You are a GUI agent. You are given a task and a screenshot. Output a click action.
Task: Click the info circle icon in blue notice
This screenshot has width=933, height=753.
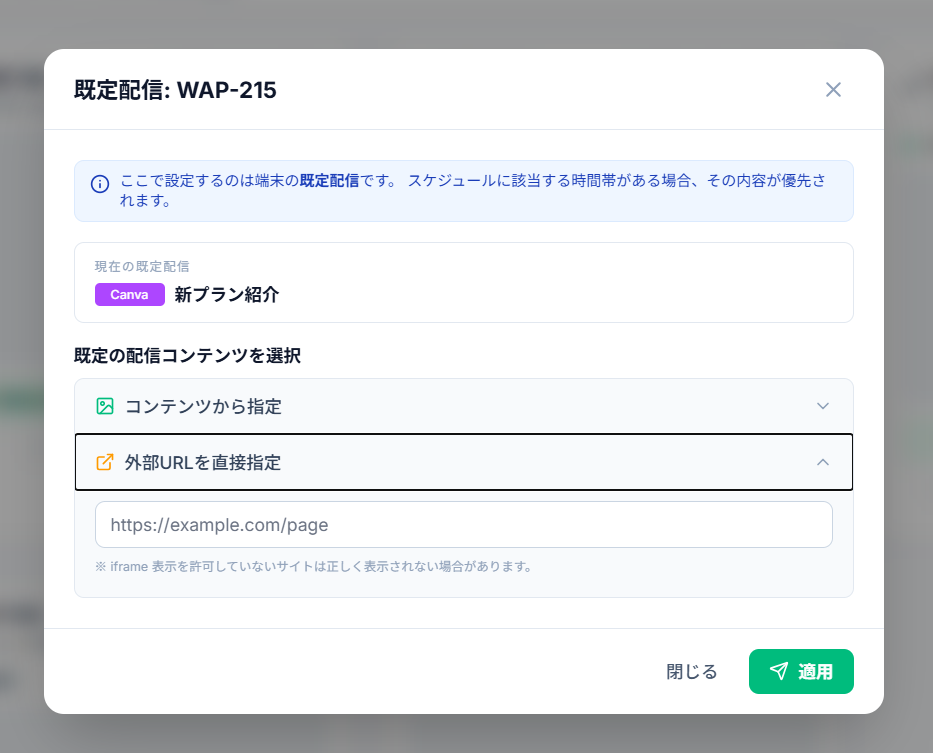coord(100,184)
